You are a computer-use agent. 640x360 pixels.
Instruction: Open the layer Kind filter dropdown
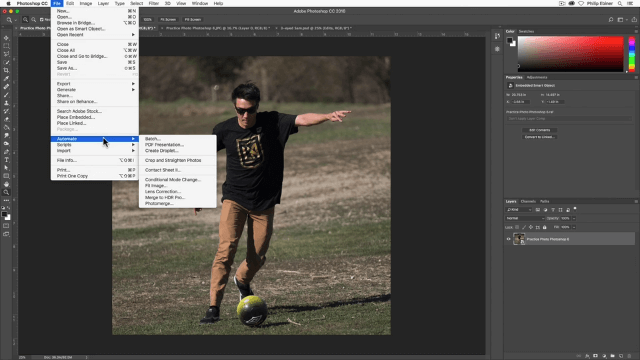pyautogui.click(x=519, y=210)
